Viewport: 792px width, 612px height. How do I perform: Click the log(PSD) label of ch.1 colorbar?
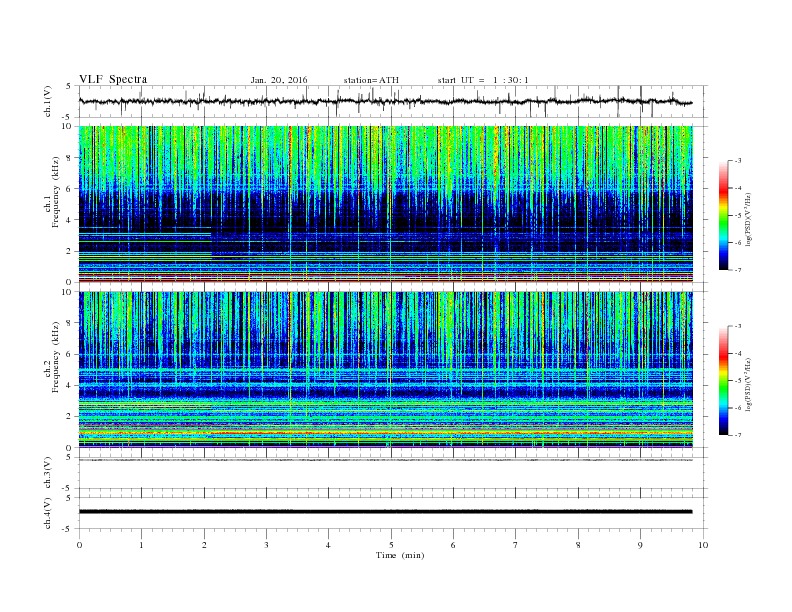tap(748, 220)
